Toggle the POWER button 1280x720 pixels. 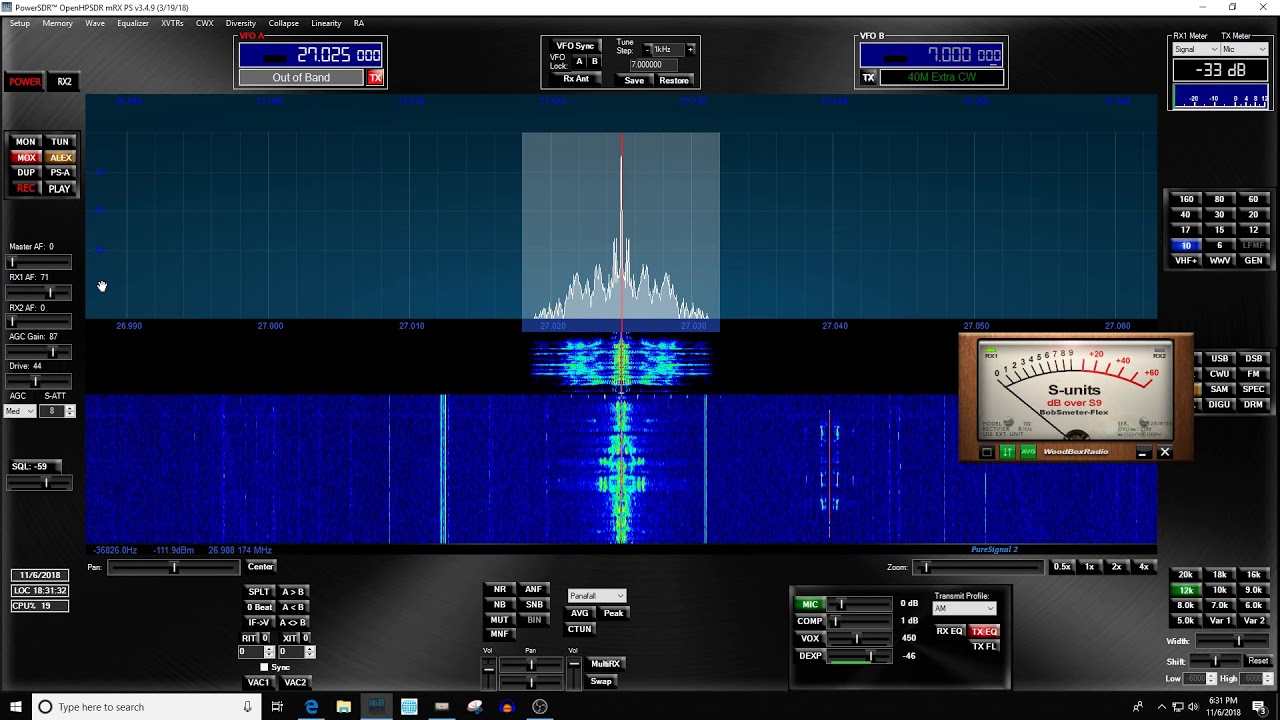click(x=25, y=82)
